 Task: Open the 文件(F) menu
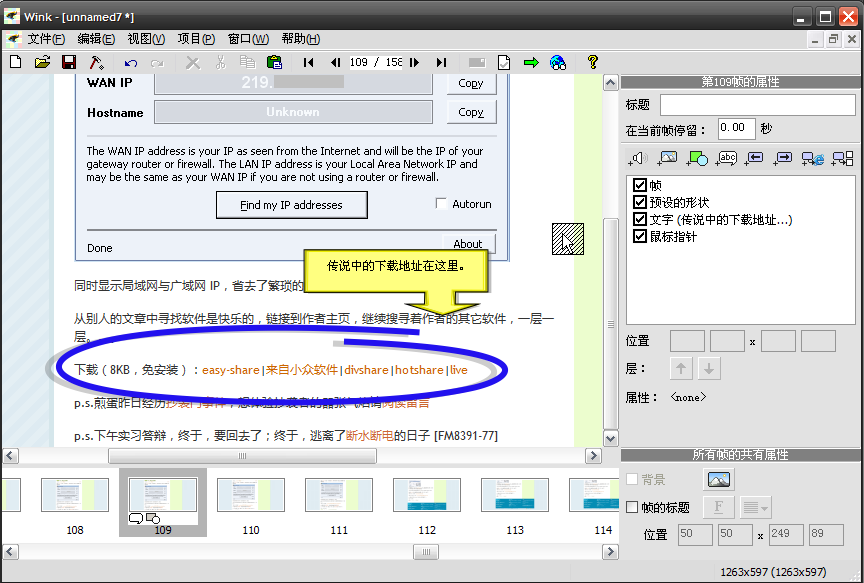[x=46, y=39]
